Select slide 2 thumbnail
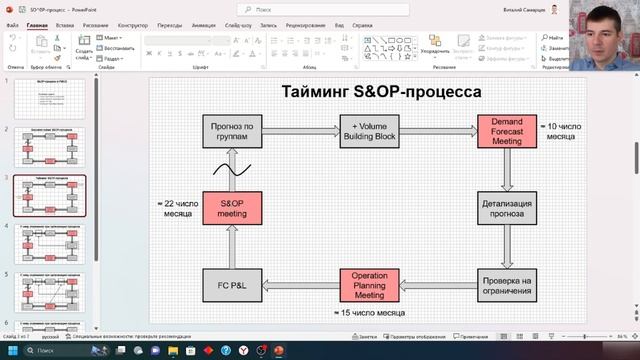The image size is (640, 360). 50,147
